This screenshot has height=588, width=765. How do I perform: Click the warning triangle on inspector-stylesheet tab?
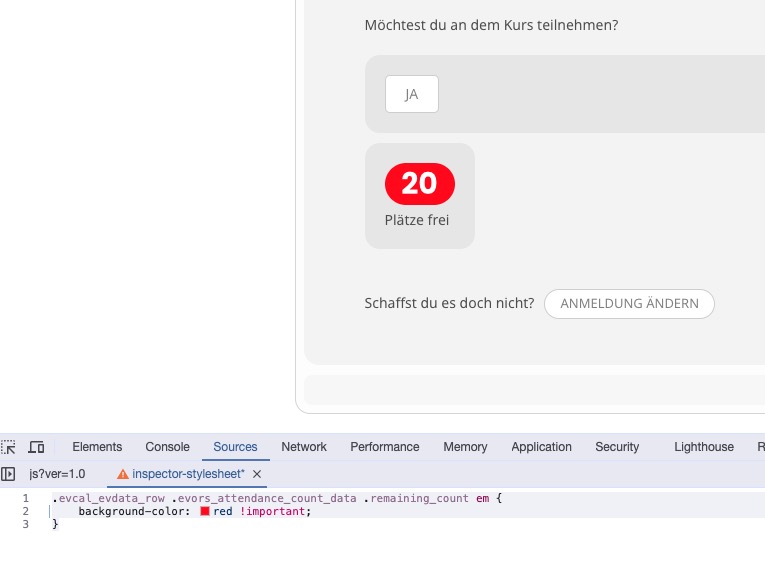pos(123,474)
